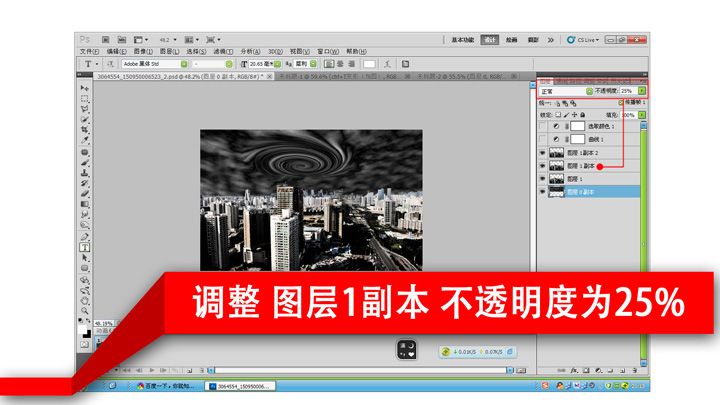This screenshot has height=405, width=720.
Task: Show the 选取颜色 1 adjustment layer
Action: [x=542, y=126]
